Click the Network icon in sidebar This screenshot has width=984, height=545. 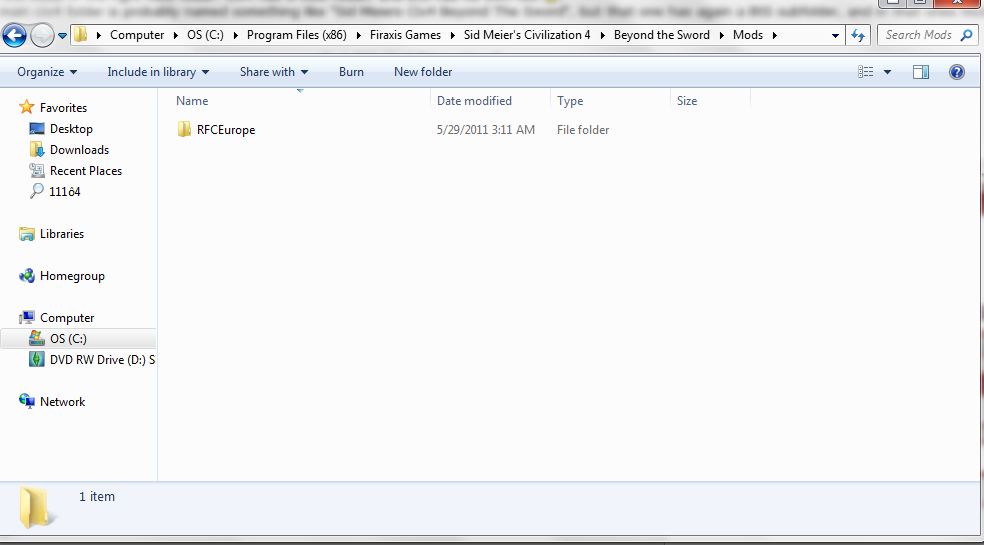point(26,401)
